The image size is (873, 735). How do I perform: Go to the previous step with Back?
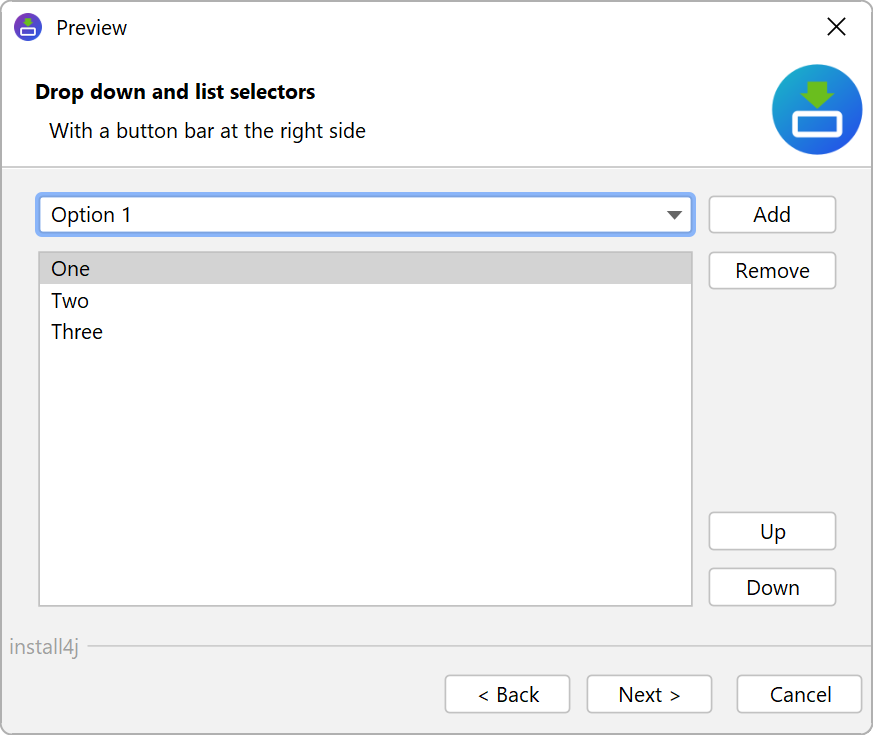tap(507, 695)
